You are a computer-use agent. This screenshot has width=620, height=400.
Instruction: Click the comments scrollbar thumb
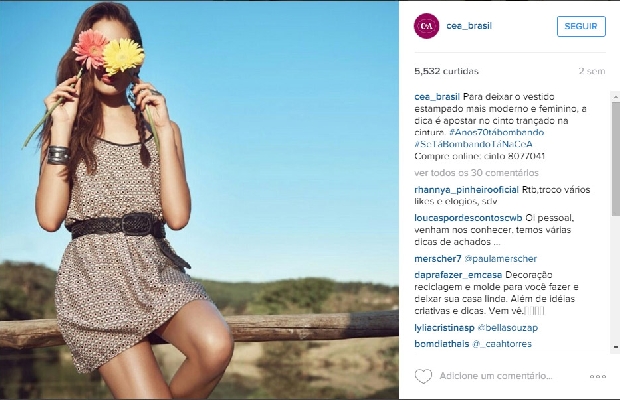pyautogui.click(x=616, y=158)
